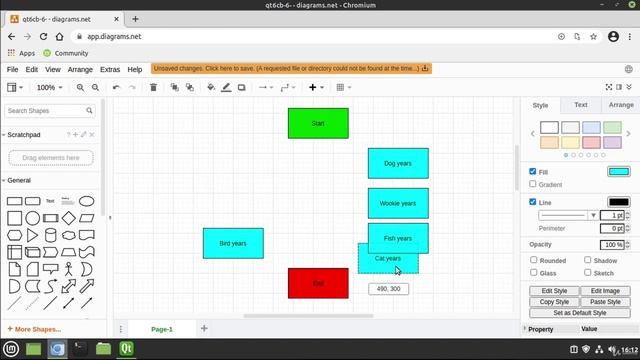Image resolution: width=640 pixels, height=360 pixels.
Task: Click the Unsaved changes save banner
Action: [x=291, y=69]
